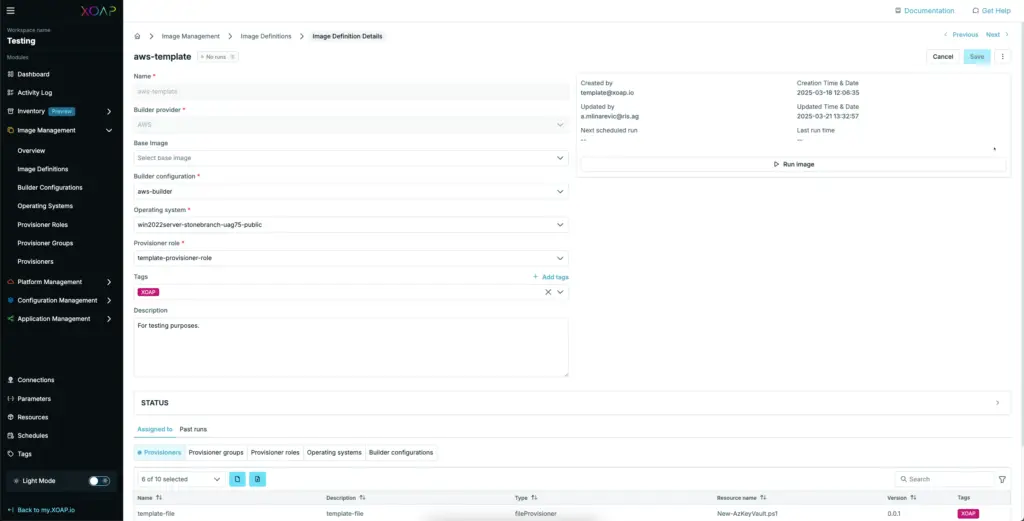
Task: Click into the Description text area
Action: coord(350,347)
